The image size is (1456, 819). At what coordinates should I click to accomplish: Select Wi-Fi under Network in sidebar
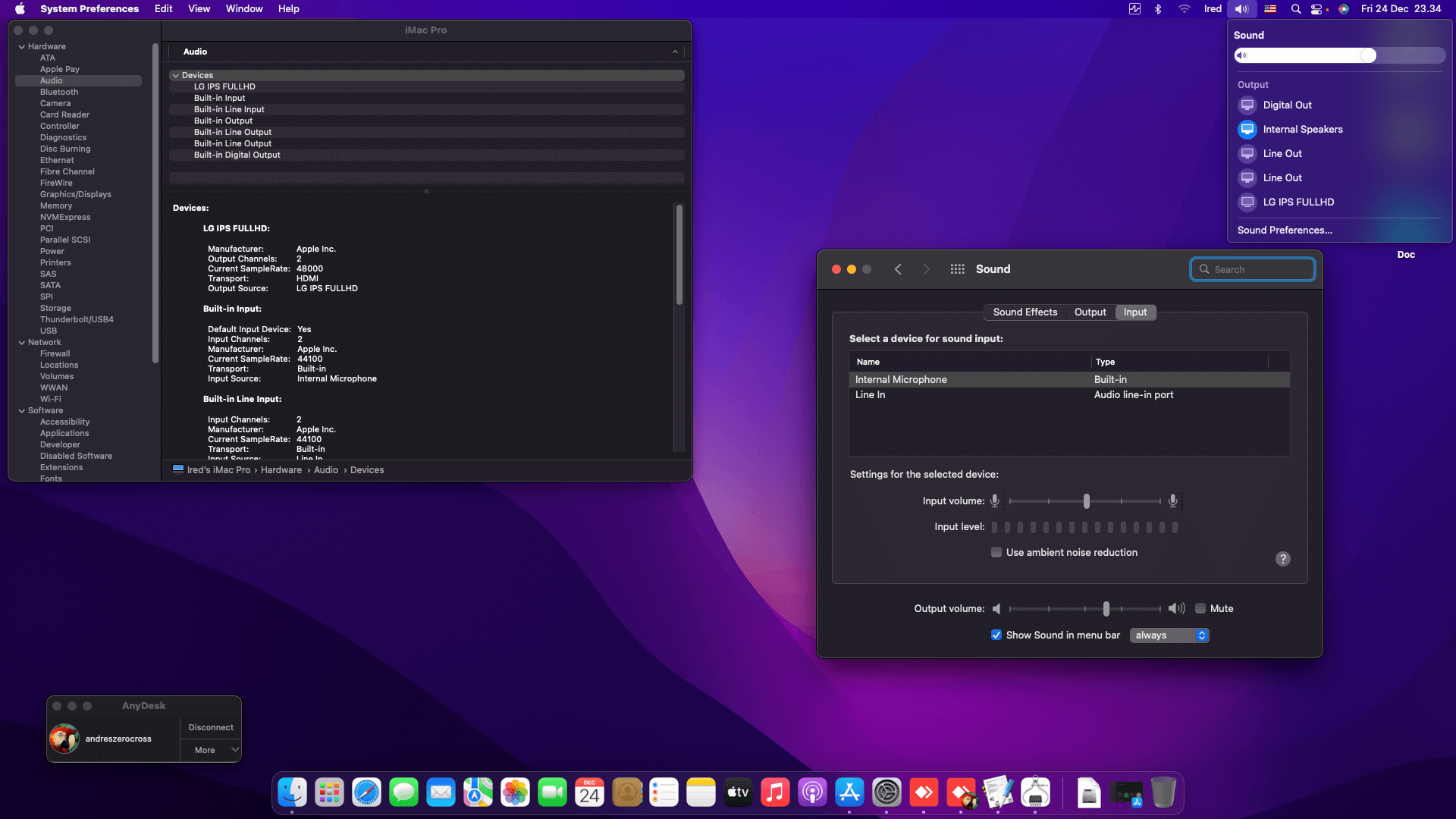(51, 400)
